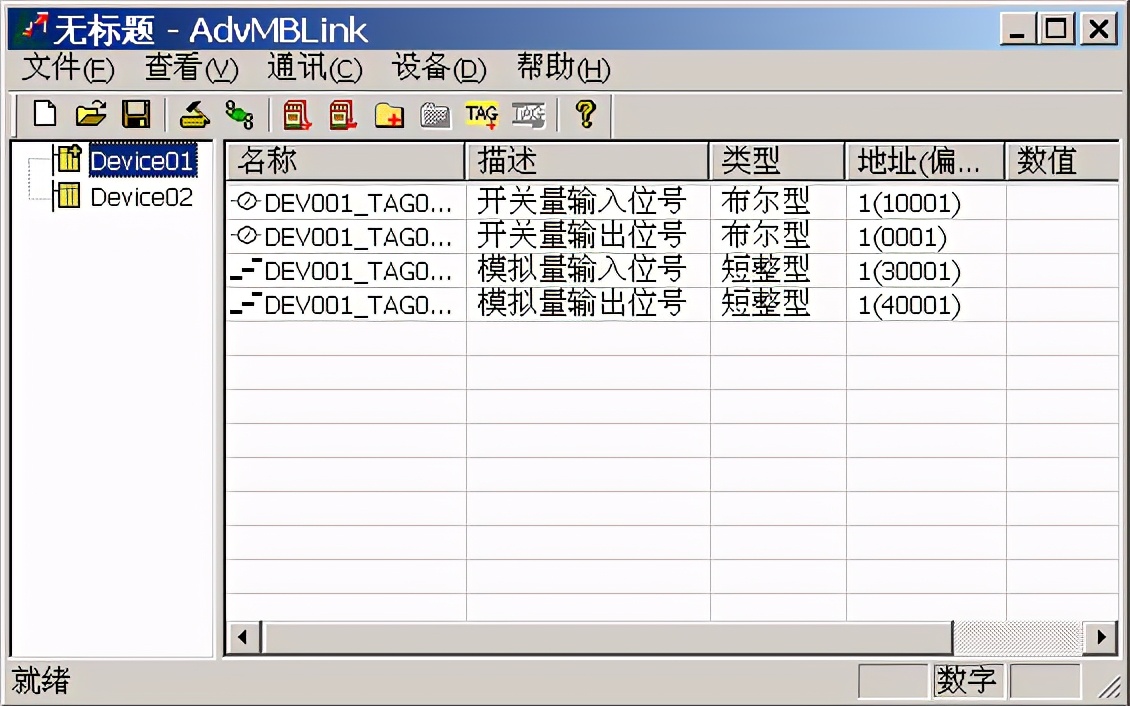The height and width of the screenshot is (706, 1130).
Task: Click the yellow add group folder icon
Action: pos(389,115)
